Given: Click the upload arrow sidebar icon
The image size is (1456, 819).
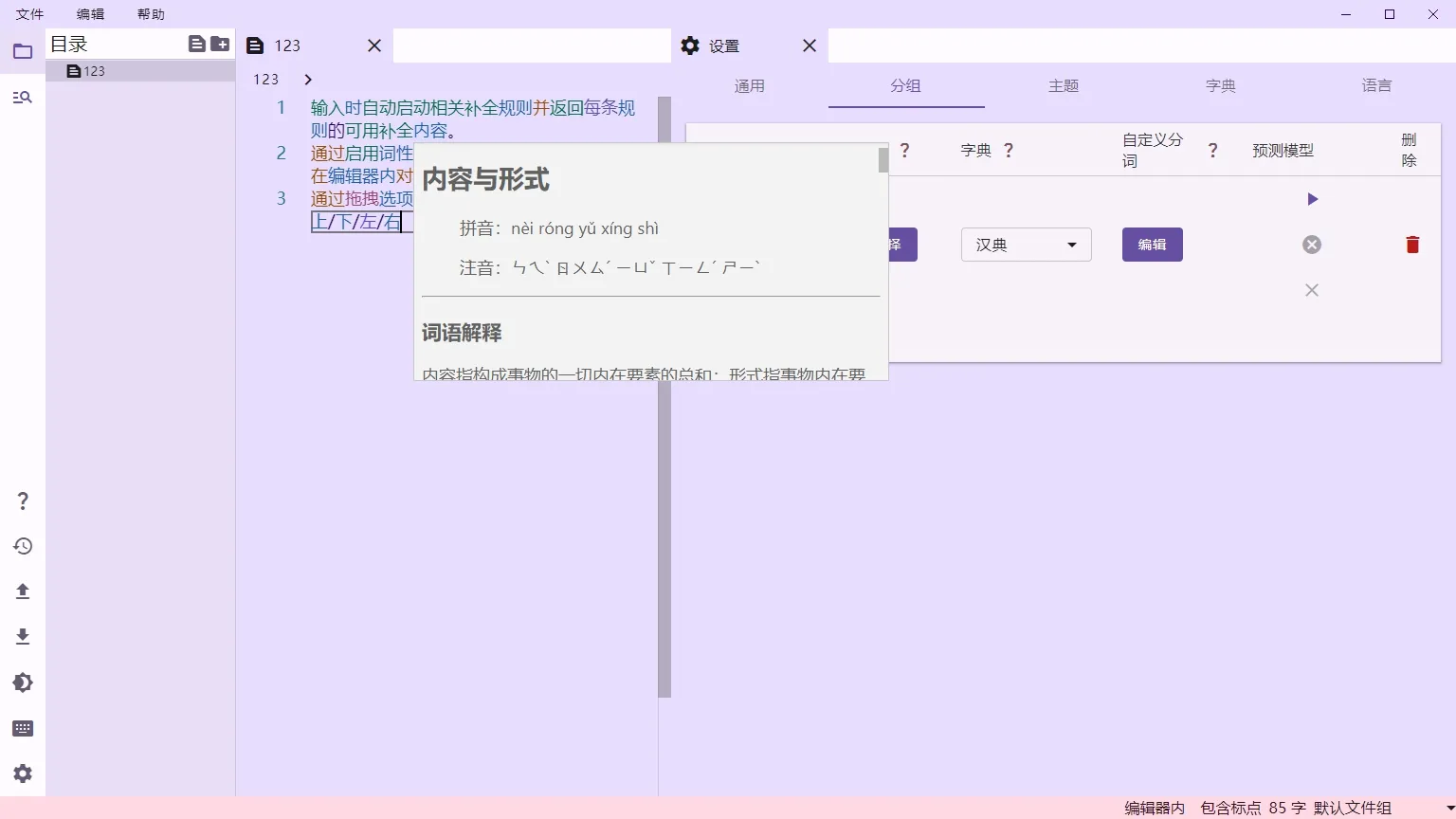Looking at the screenshot, I should click(23, 591).
